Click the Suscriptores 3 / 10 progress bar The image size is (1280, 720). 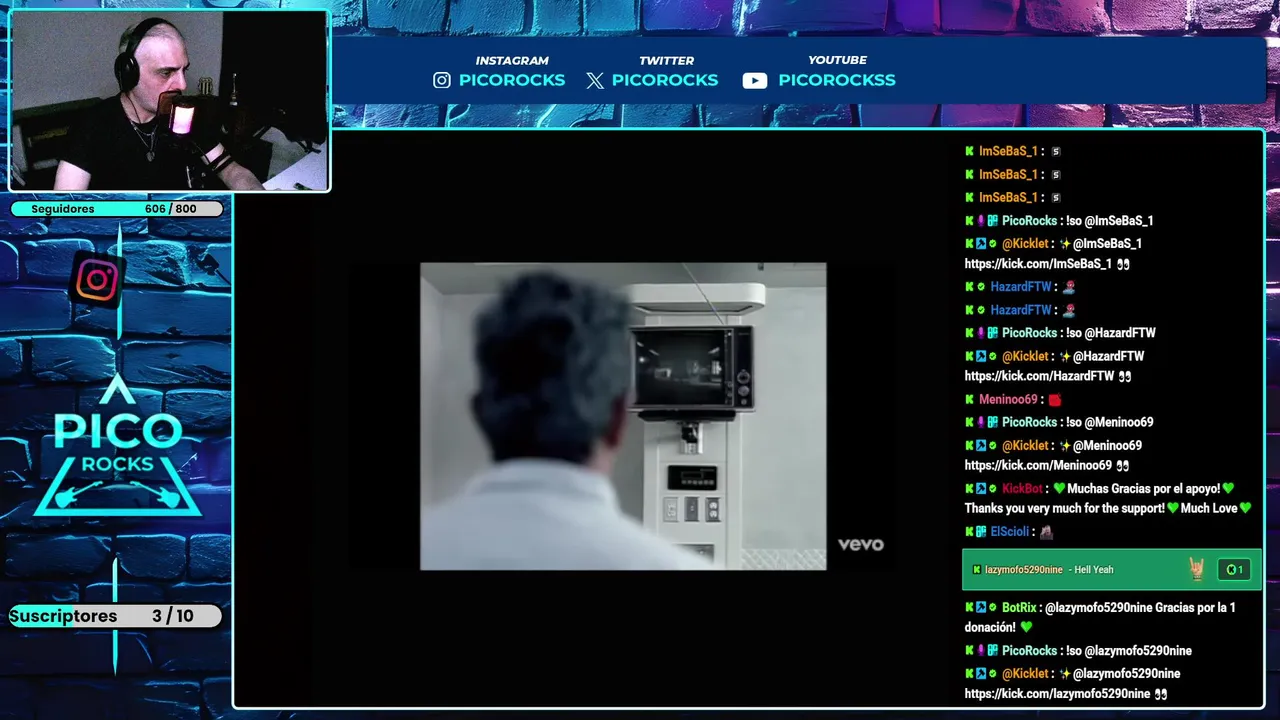(x=116, y=616)
